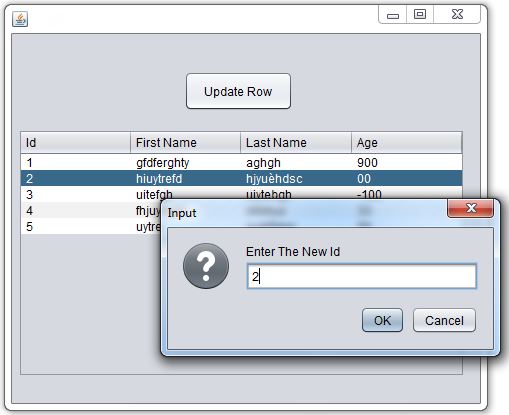The image size is (509, 415).
Task: Focus the Enter The New Id field
Action: click(x=362, y=276)
